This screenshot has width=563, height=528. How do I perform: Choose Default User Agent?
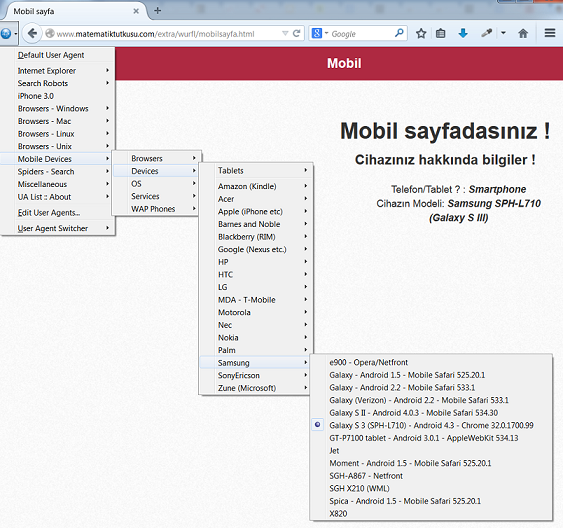(x=58, y=55)
